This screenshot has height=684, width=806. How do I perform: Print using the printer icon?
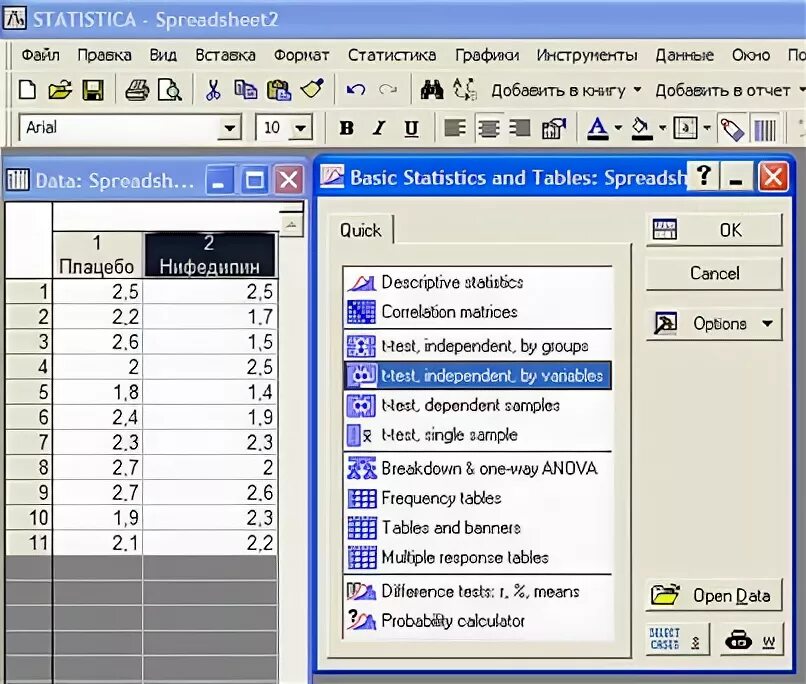137,90
